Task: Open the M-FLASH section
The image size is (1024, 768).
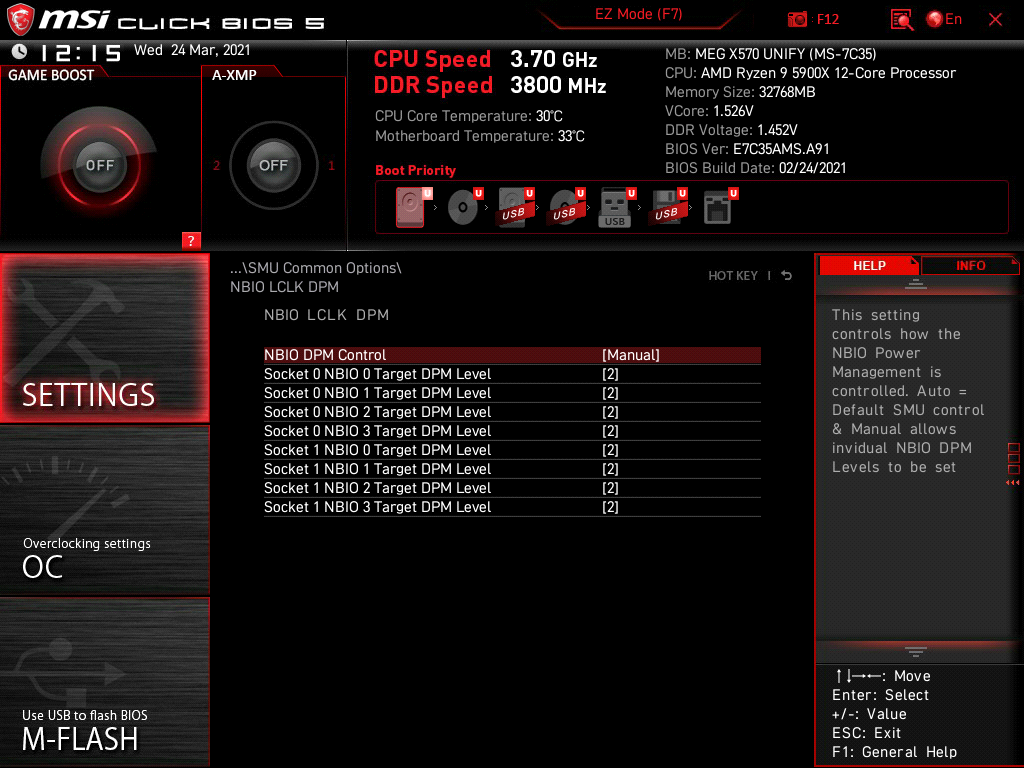Action: [x=104, y=682]
